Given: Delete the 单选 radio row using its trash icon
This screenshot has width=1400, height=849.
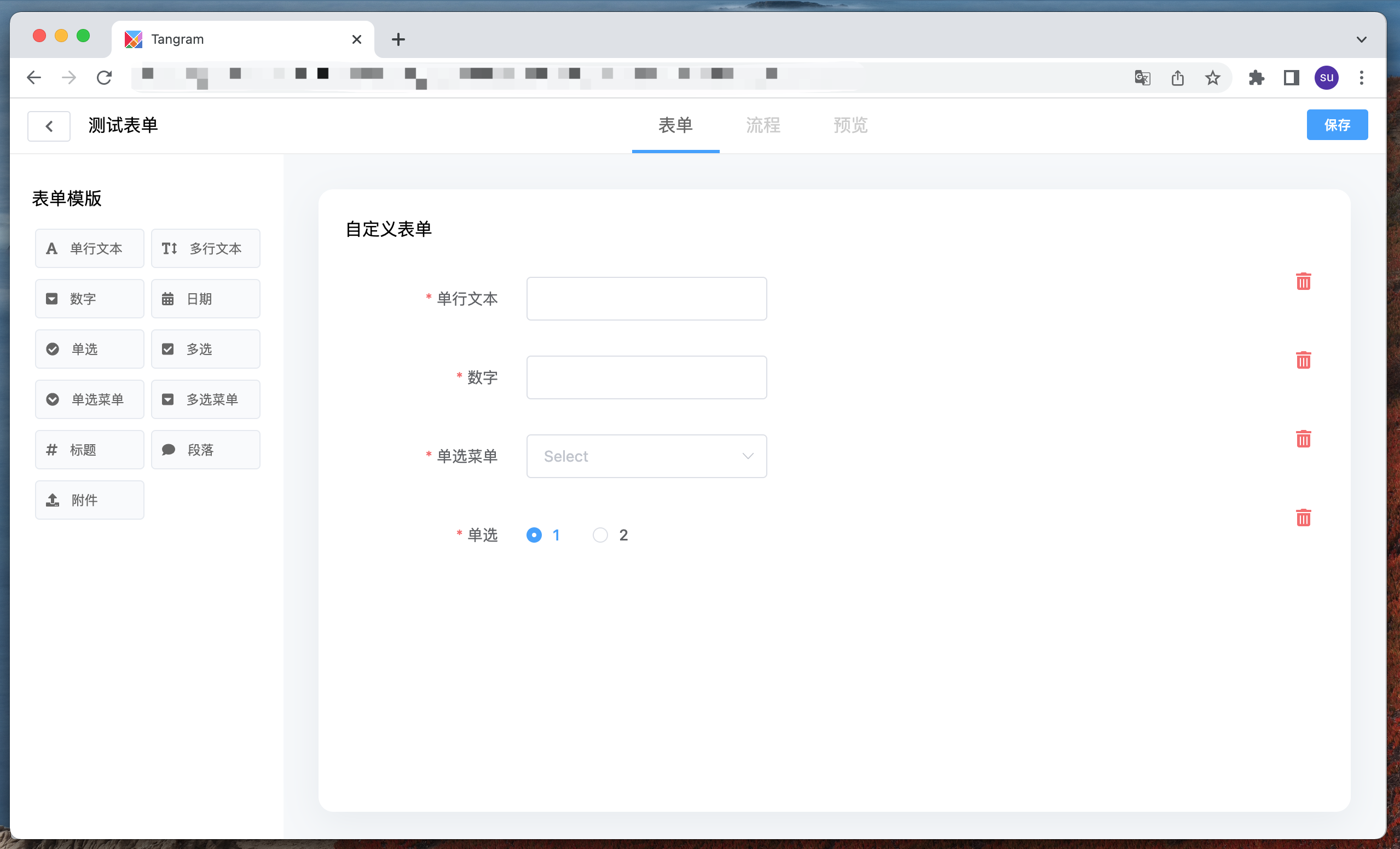Looking at the screenshot, I should [x=1303, y=517].
